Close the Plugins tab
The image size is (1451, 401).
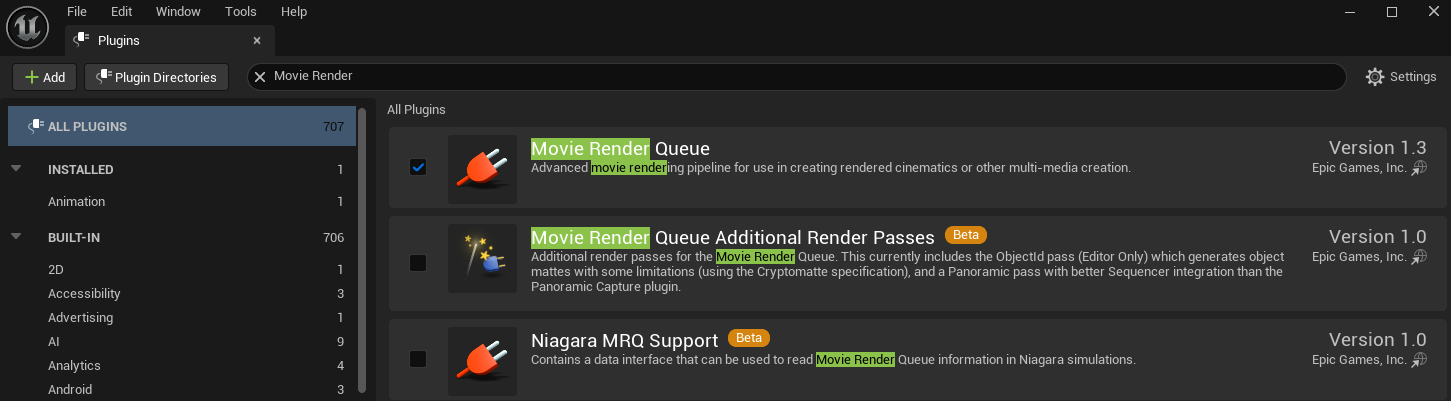tap(257, 41)
